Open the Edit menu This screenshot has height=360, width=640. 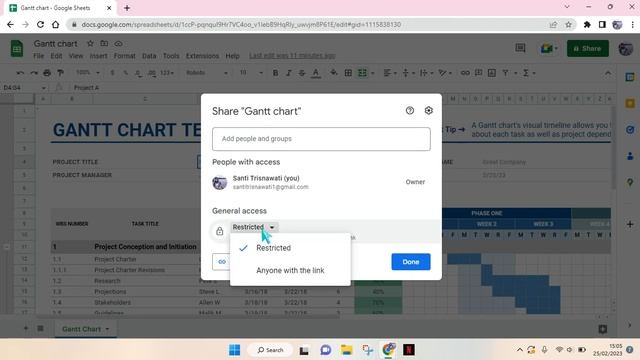click(x=56, y=56)
